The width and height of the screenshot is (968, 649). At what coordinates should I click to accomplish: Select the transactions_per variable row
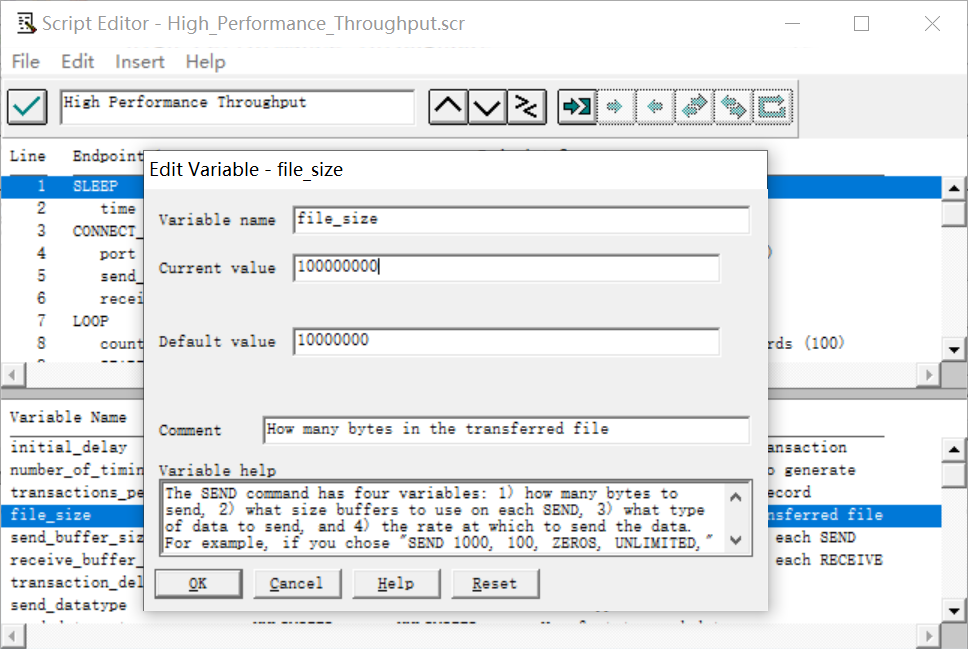(x=73, y=493)
